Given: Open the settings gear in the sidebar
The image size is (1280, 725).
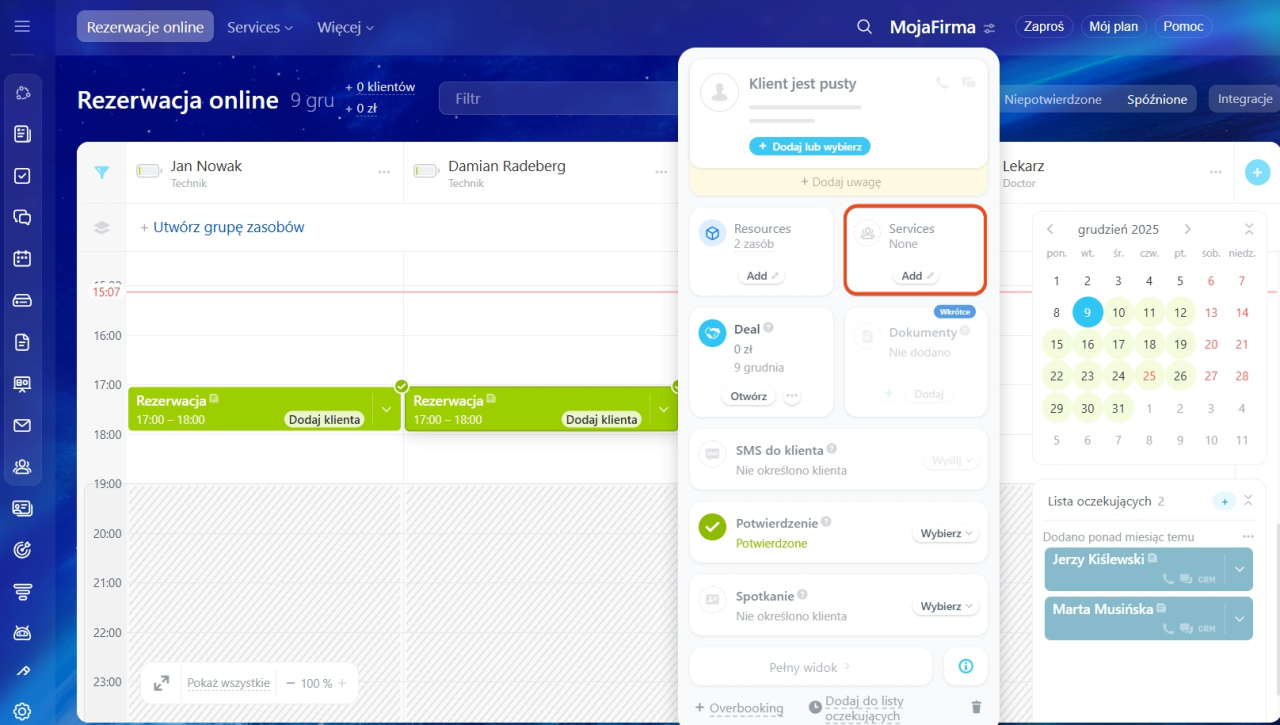Looking at the screenshot, I should click(x=22, y=712).
